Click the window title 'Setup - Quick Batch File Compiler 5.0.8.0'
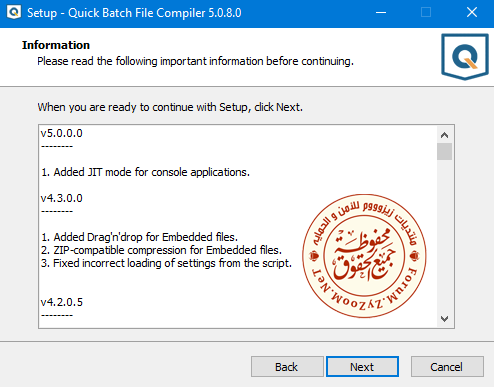This screenshot has width=494, height=387. pyautogui.click(x=134, y=13)
